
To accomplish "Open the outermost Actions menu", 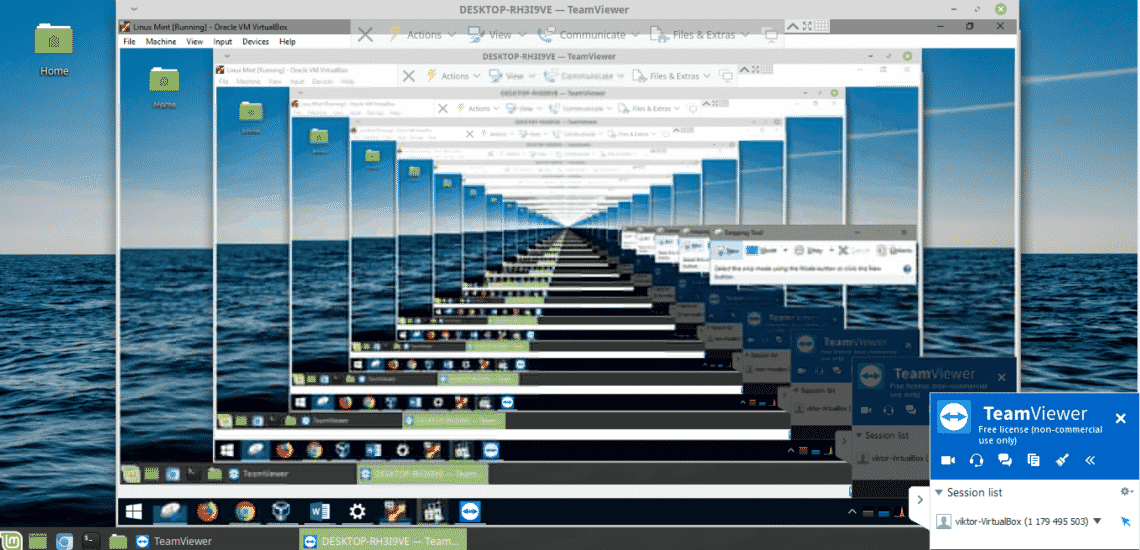I will [x=422, y=34].
